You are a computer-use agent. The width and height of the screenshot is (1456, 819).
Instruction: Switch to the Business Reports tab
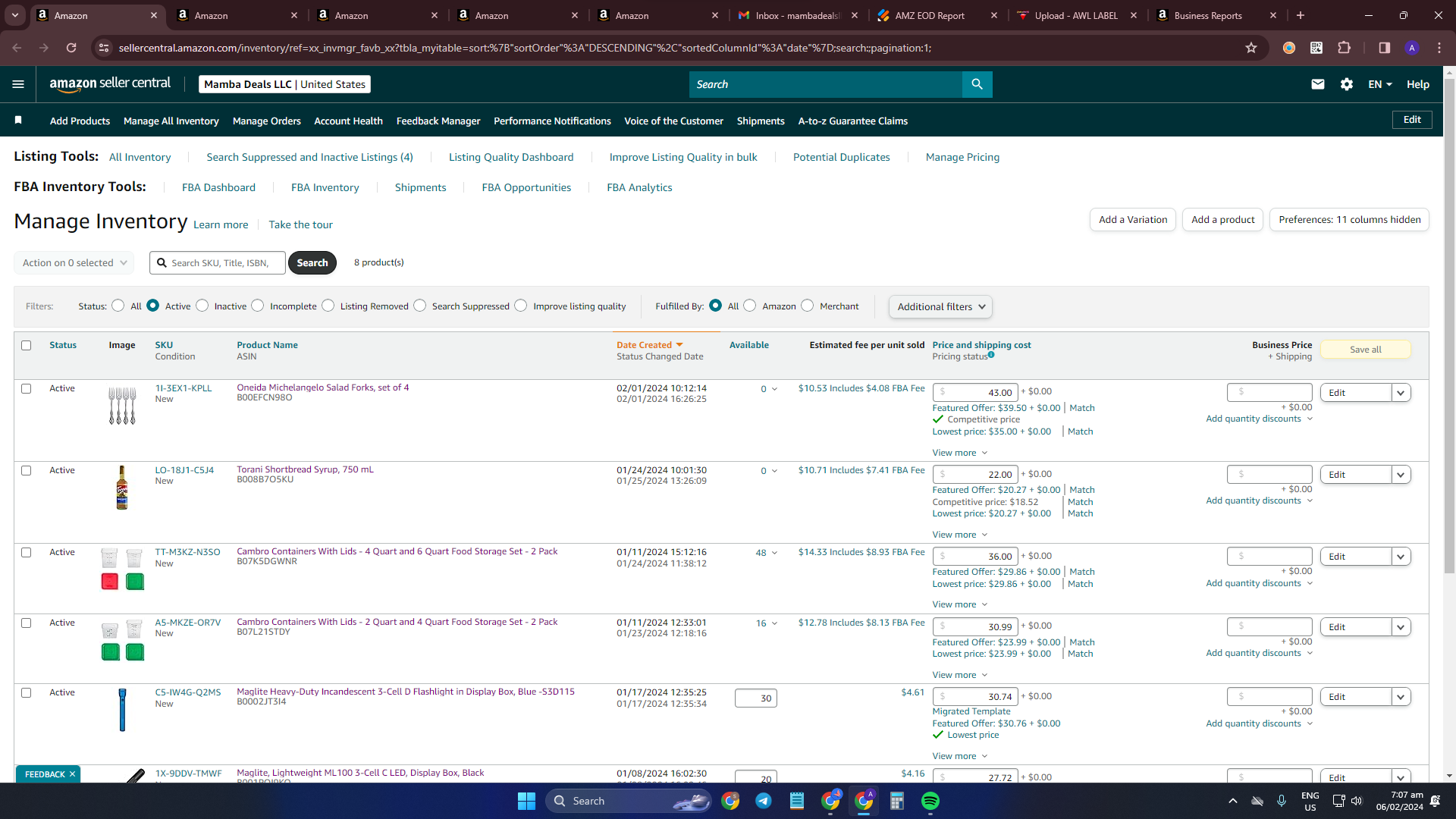[1217, 15]
